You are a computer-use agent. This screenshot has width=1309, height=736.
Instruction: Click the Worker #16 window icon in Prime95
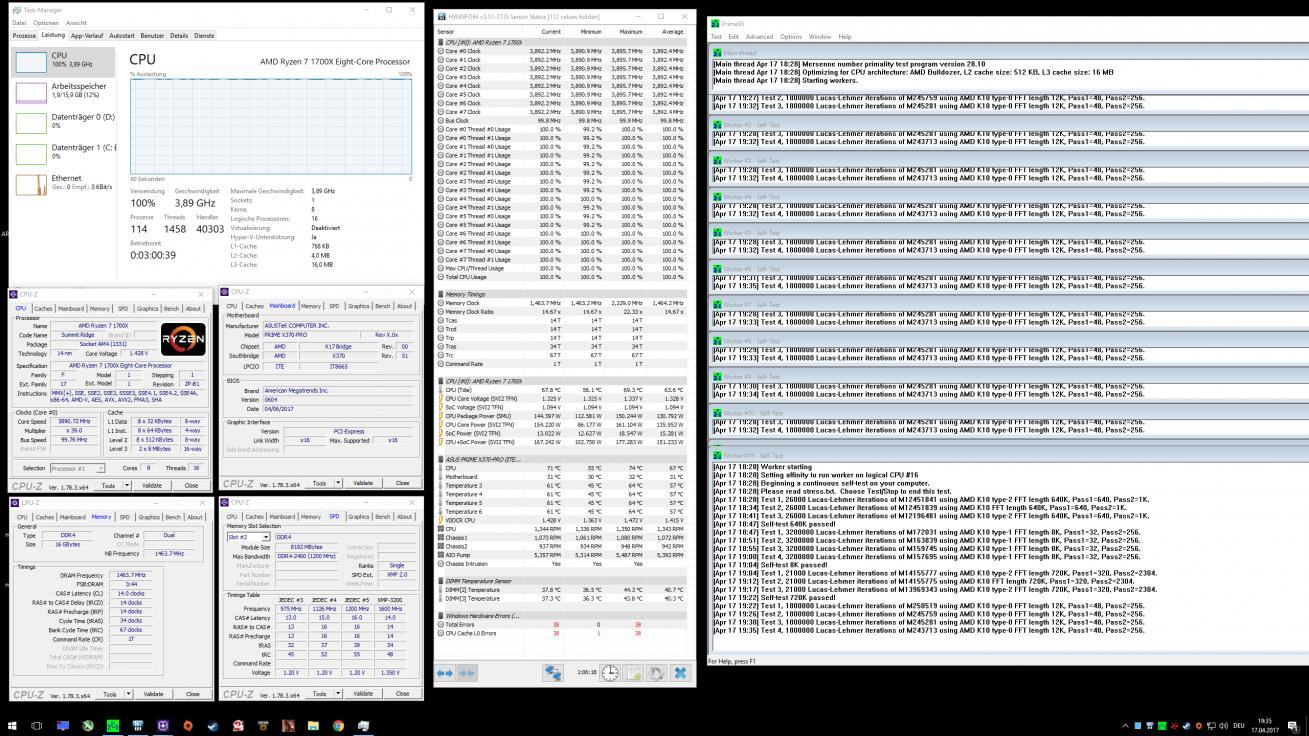pos(717,456)
